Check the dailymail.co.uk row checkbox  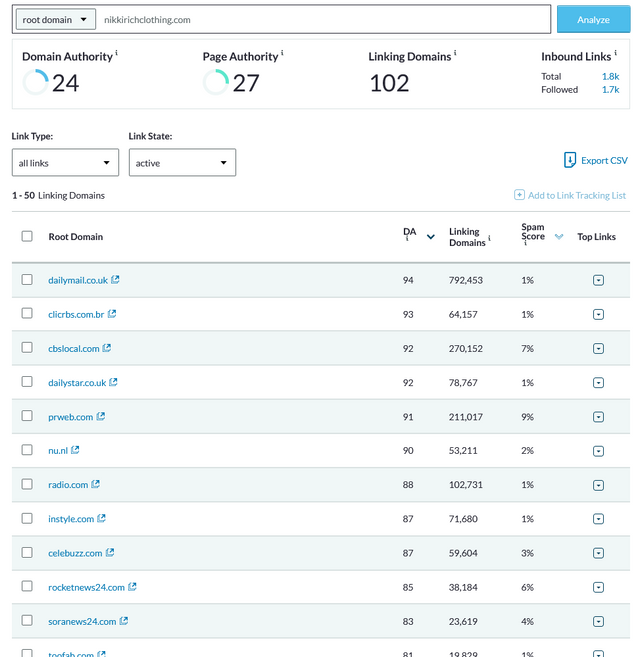(27, 279)
